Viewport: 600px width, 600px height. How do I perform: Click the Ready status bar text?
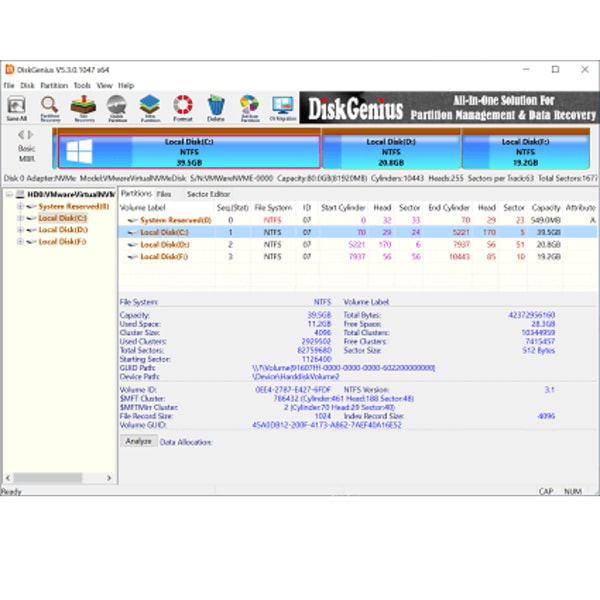[11, 491]
